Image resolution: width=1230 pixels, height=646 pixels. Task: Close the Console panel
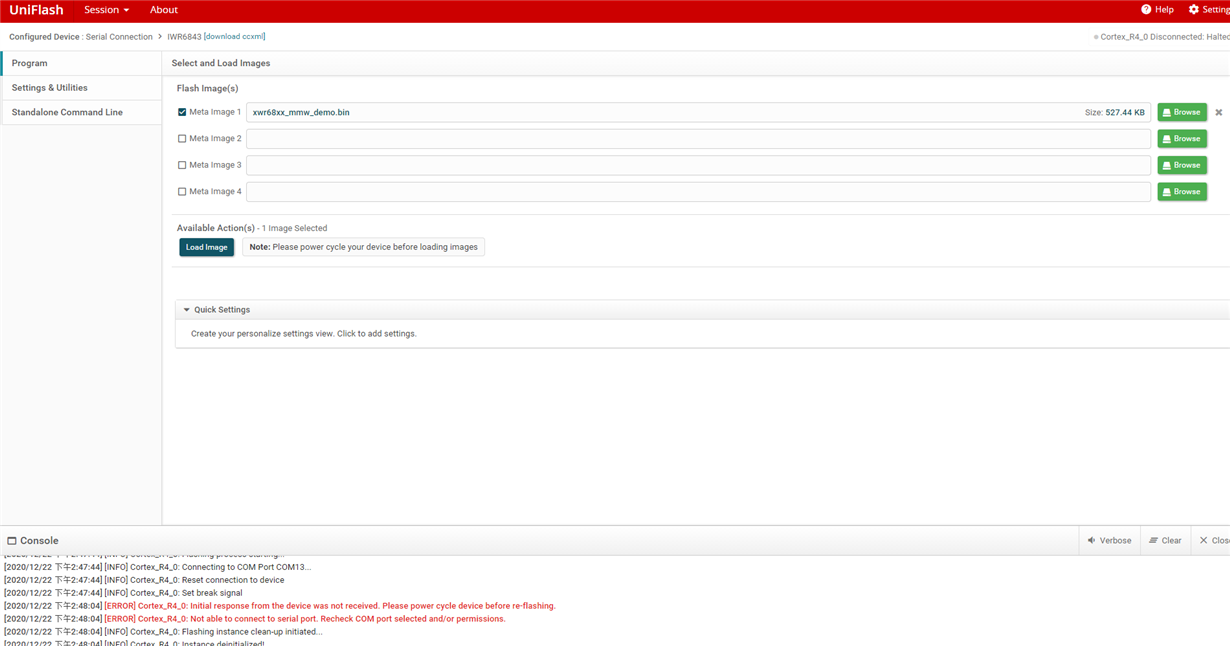click(x=1213, y=541)
